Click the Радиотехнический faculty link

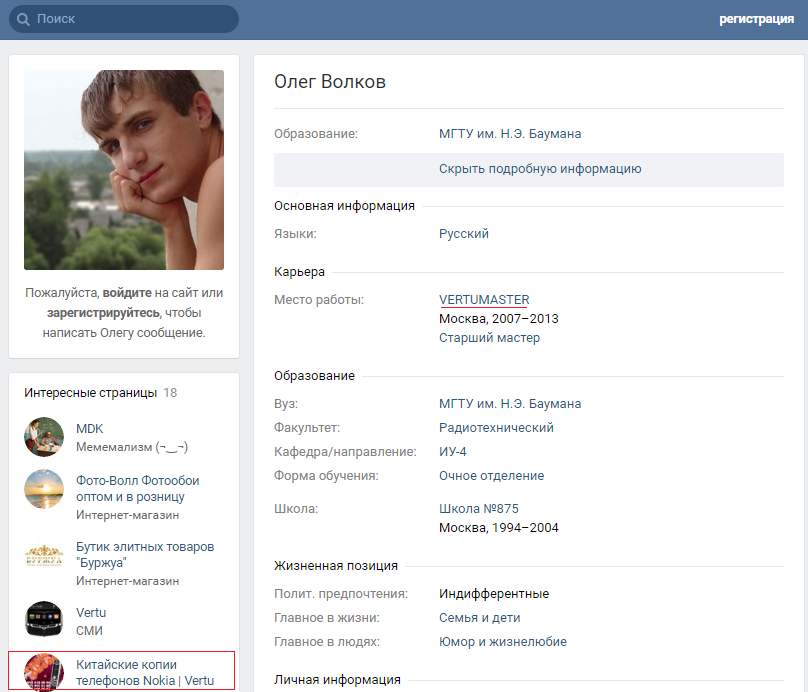pyautogui.click(x=496, y=428)
